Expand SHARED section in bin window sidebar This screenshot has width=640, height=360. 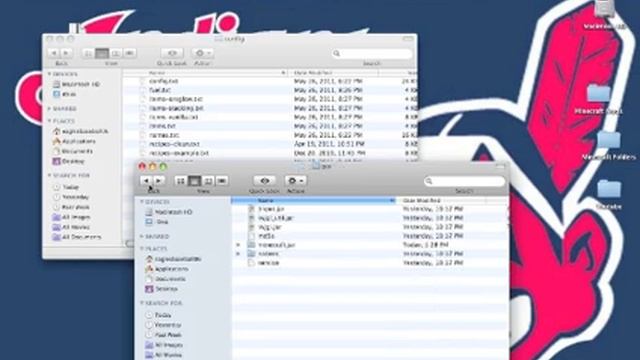pos(142,236)
